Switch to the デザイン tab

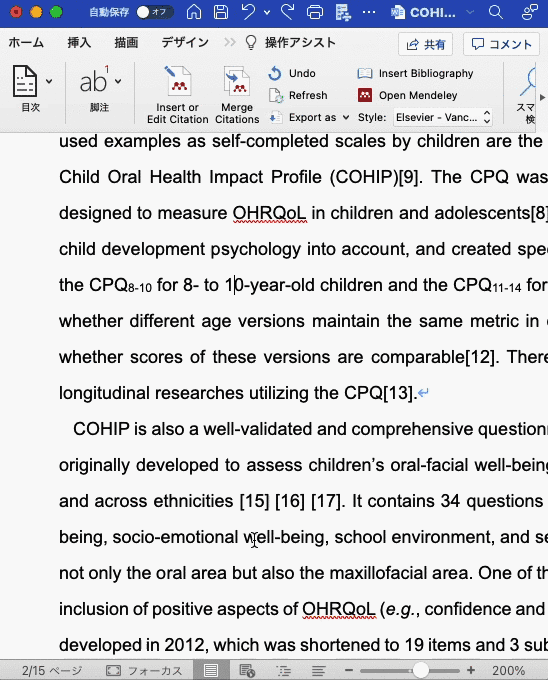click(x=185, y=42)
